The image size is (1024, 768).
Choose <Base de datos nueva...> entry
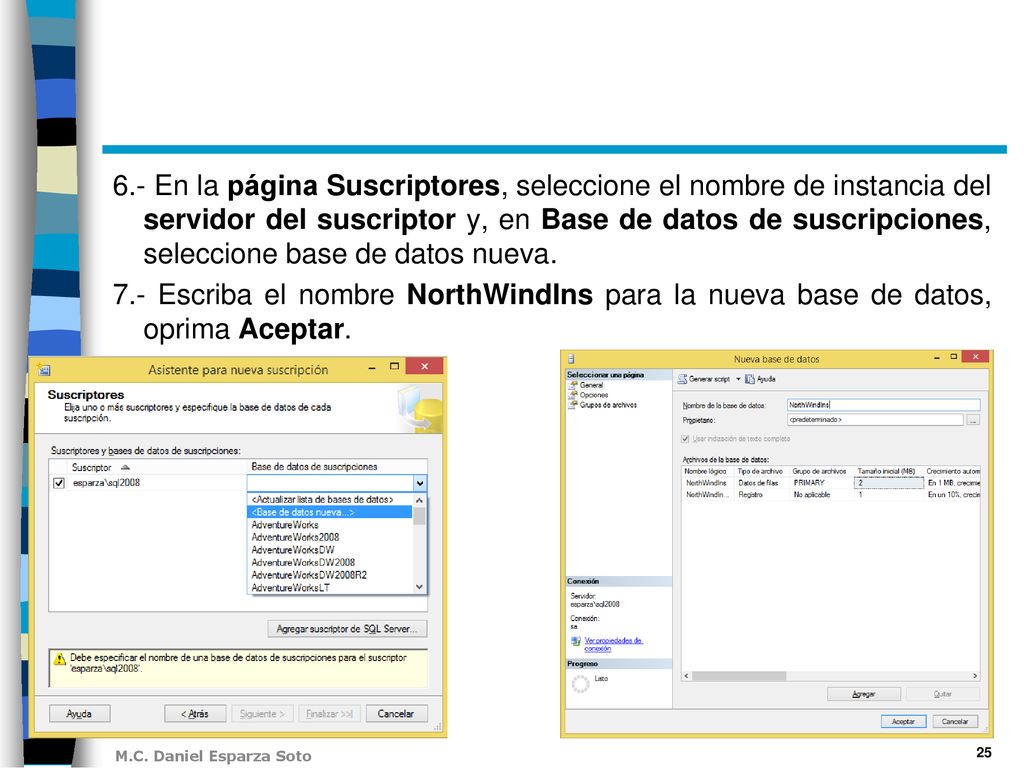(x=329, y=513)
